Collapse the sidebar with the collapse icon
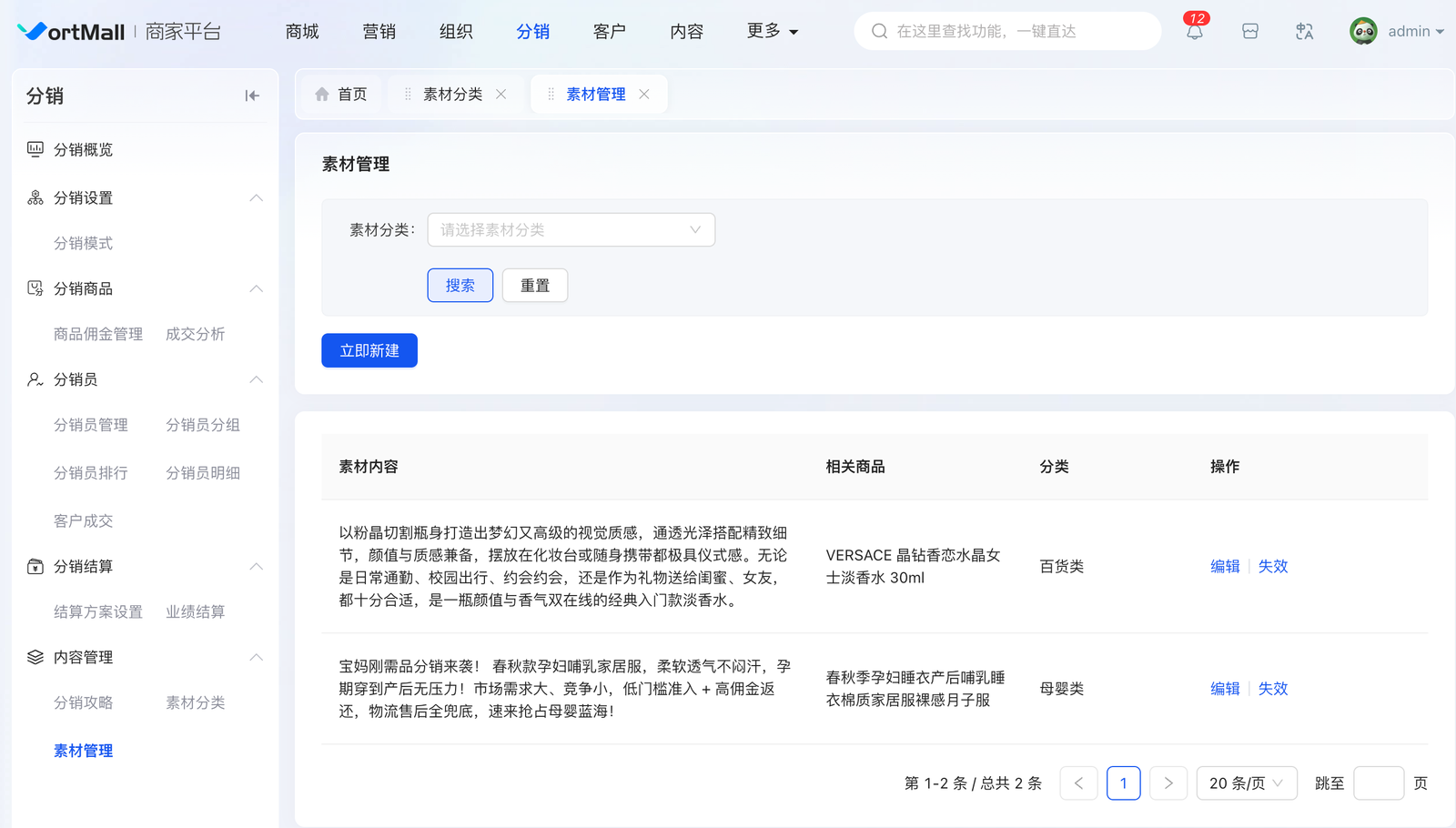 click(252, 96)
